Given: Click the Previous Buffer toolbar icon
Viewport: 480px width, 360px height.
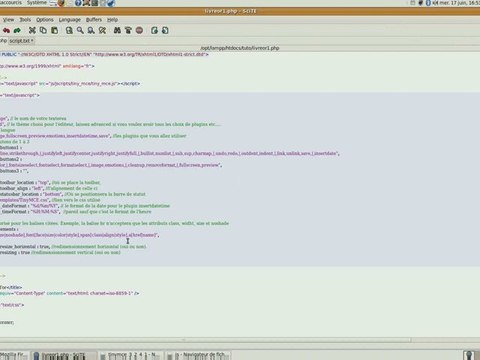Looking at the screenshot, I should [154, 31].
